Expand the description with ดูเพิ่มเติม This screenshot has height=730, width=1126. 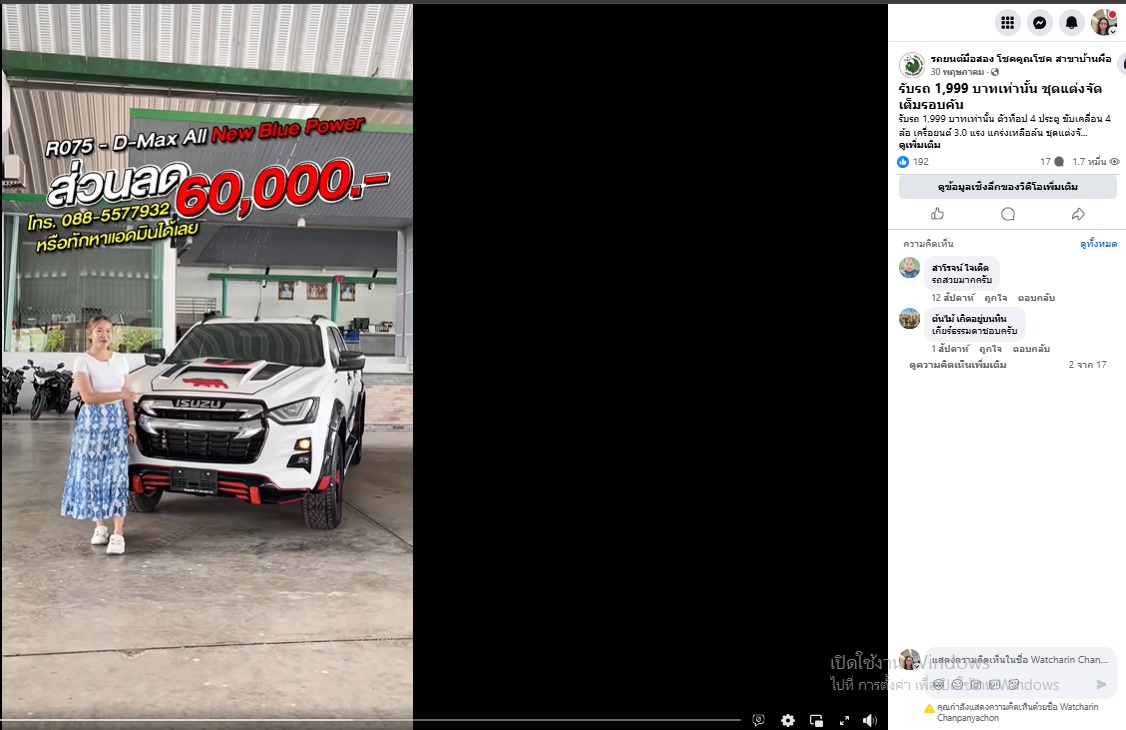[x=920, y=144]
